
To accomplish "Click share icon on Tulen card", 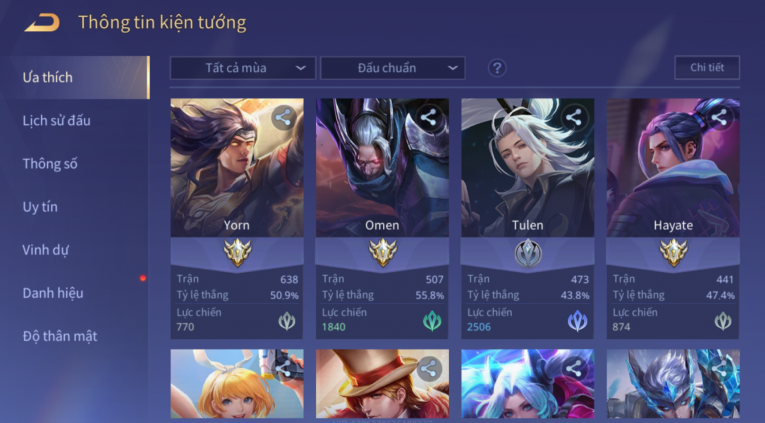I will (x=574, y=118).
